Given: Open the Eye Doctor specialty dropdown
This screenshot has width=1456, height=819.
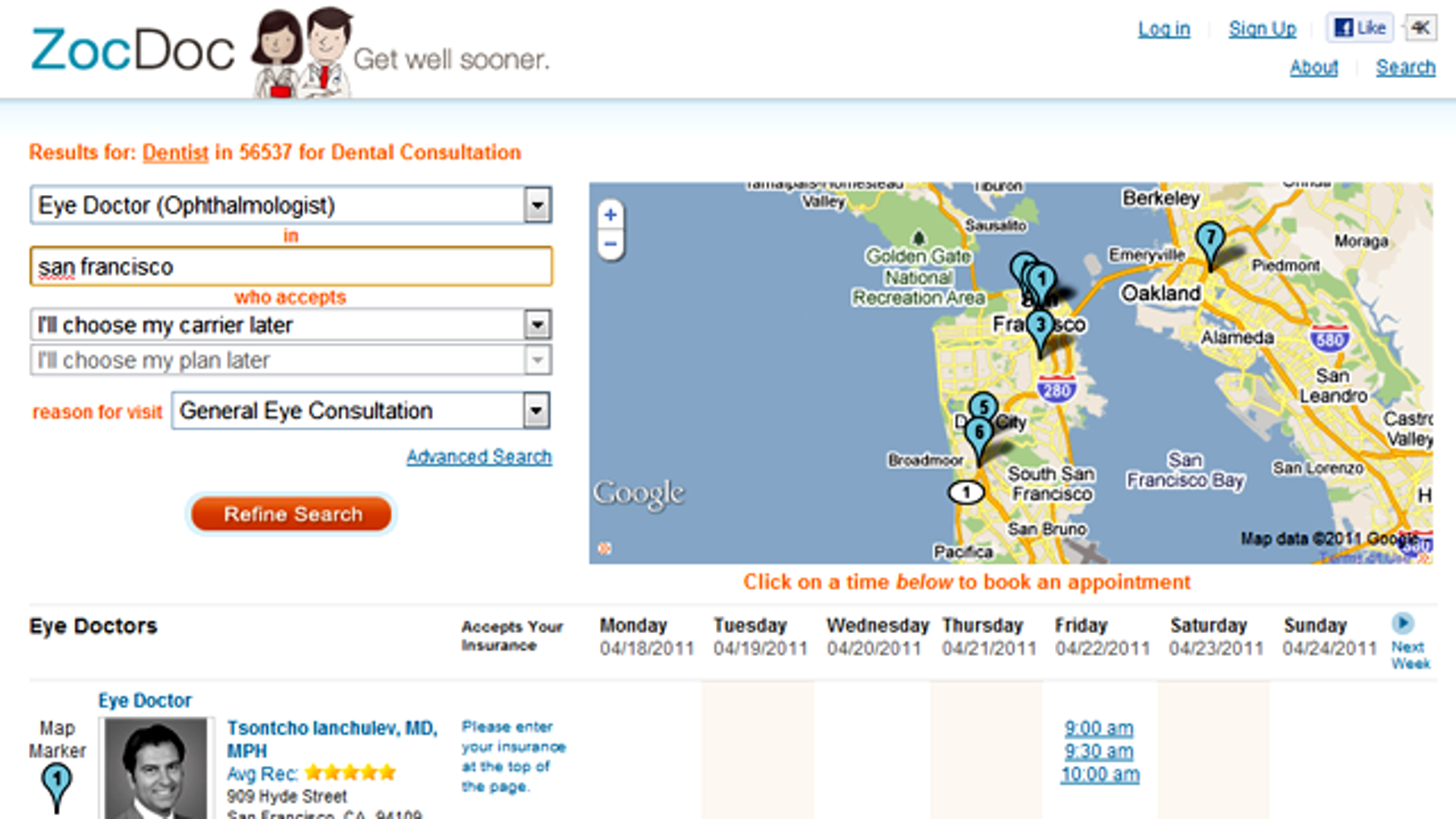Looking at the screenshot, I should [537, 205].
